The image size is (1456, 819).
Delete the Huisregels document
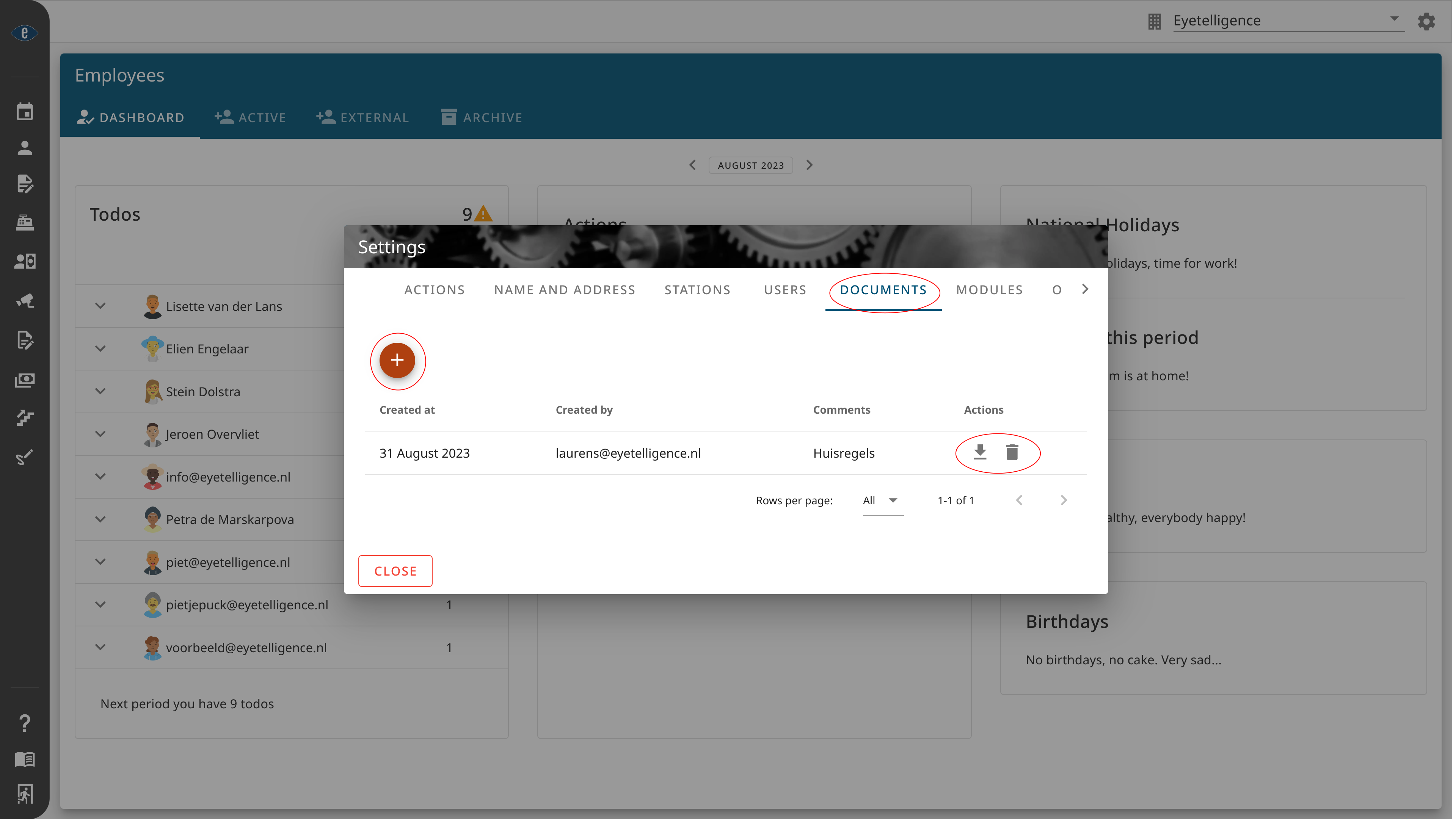1012,452
